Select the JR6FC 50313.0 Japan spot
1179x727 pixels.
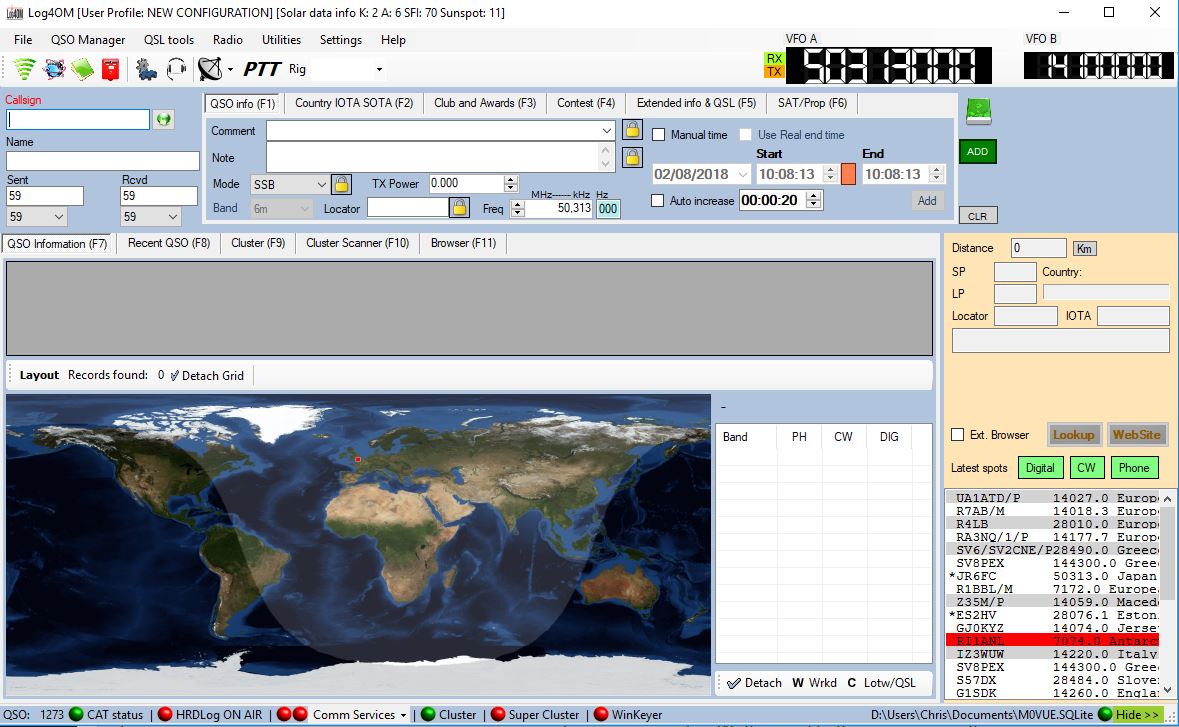pyautogui.click(x=1052, y=576)
